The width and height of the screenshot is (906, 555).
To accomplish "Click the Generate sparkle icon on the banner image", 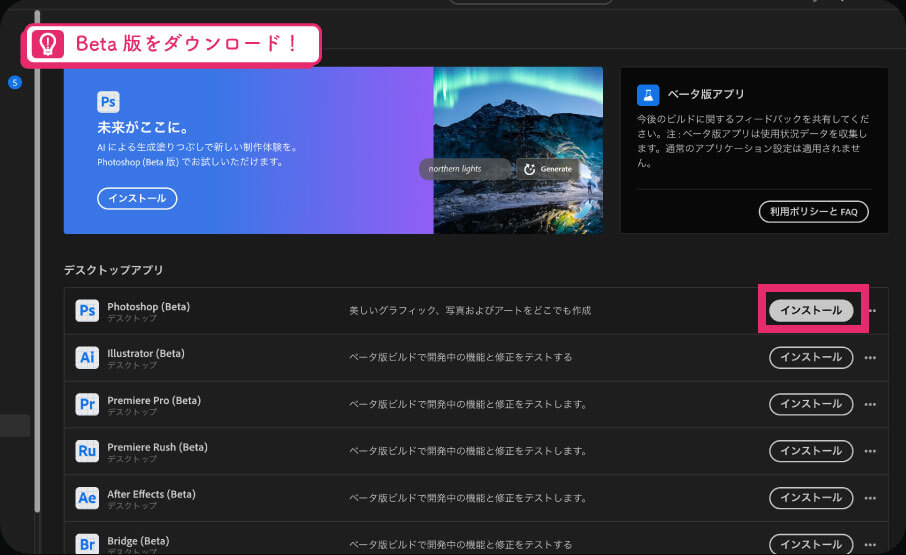I will 529,169.
